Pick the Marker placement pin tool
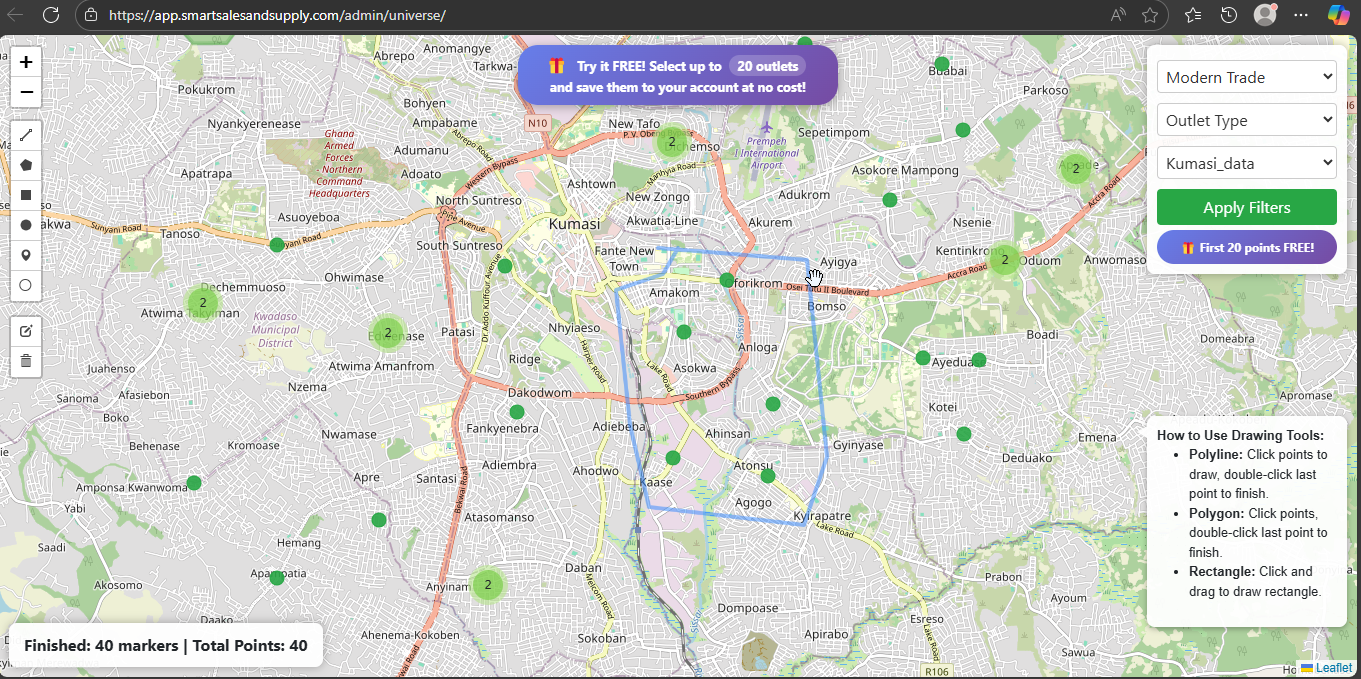 pos(25,254)
